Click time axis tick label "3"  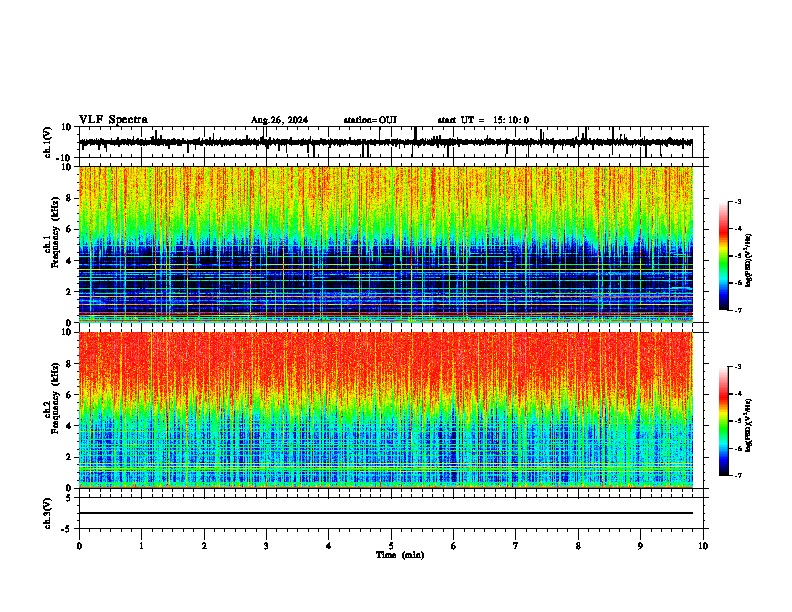point(266,546)
